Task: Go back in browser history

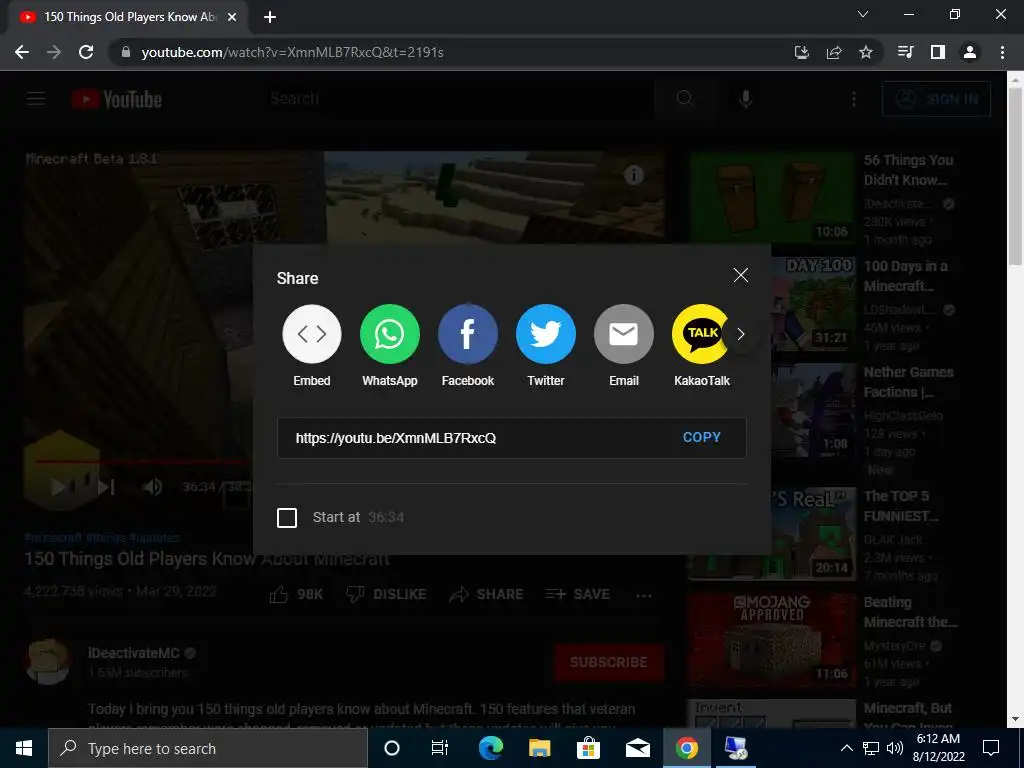Action: [x=22, y=52]
